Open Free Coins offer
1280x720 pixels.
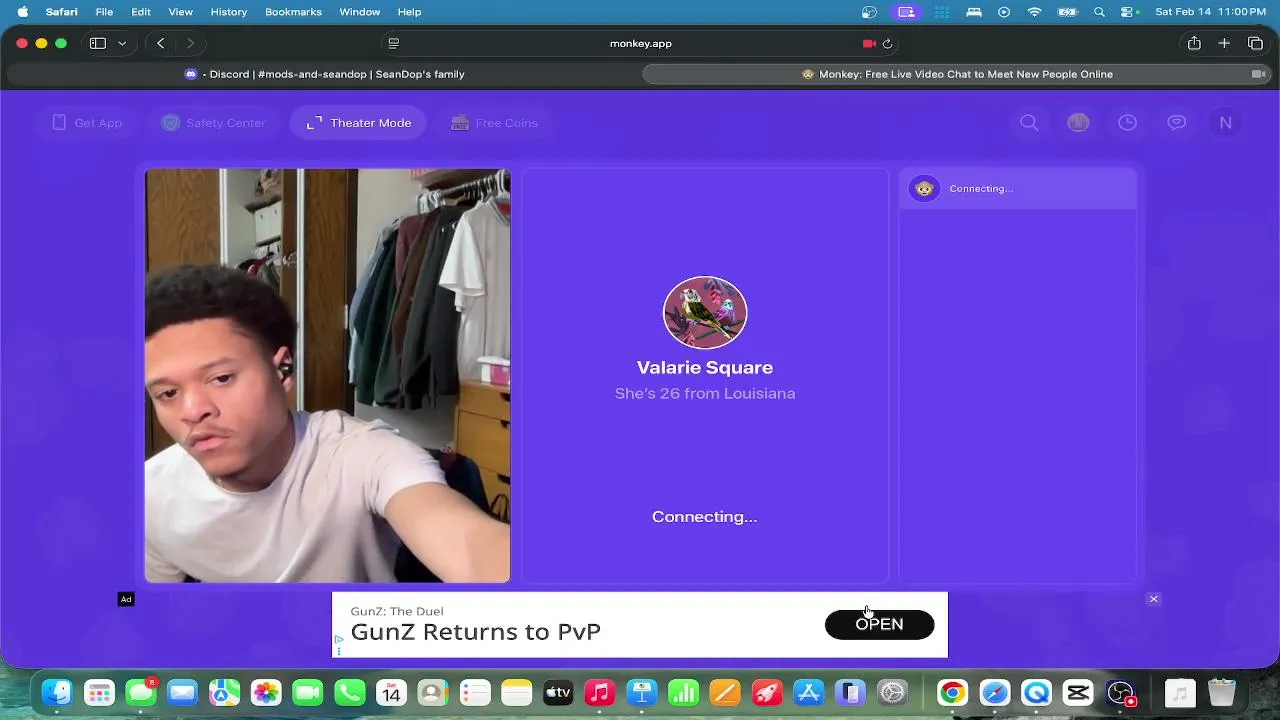click(x=494, y=123)
